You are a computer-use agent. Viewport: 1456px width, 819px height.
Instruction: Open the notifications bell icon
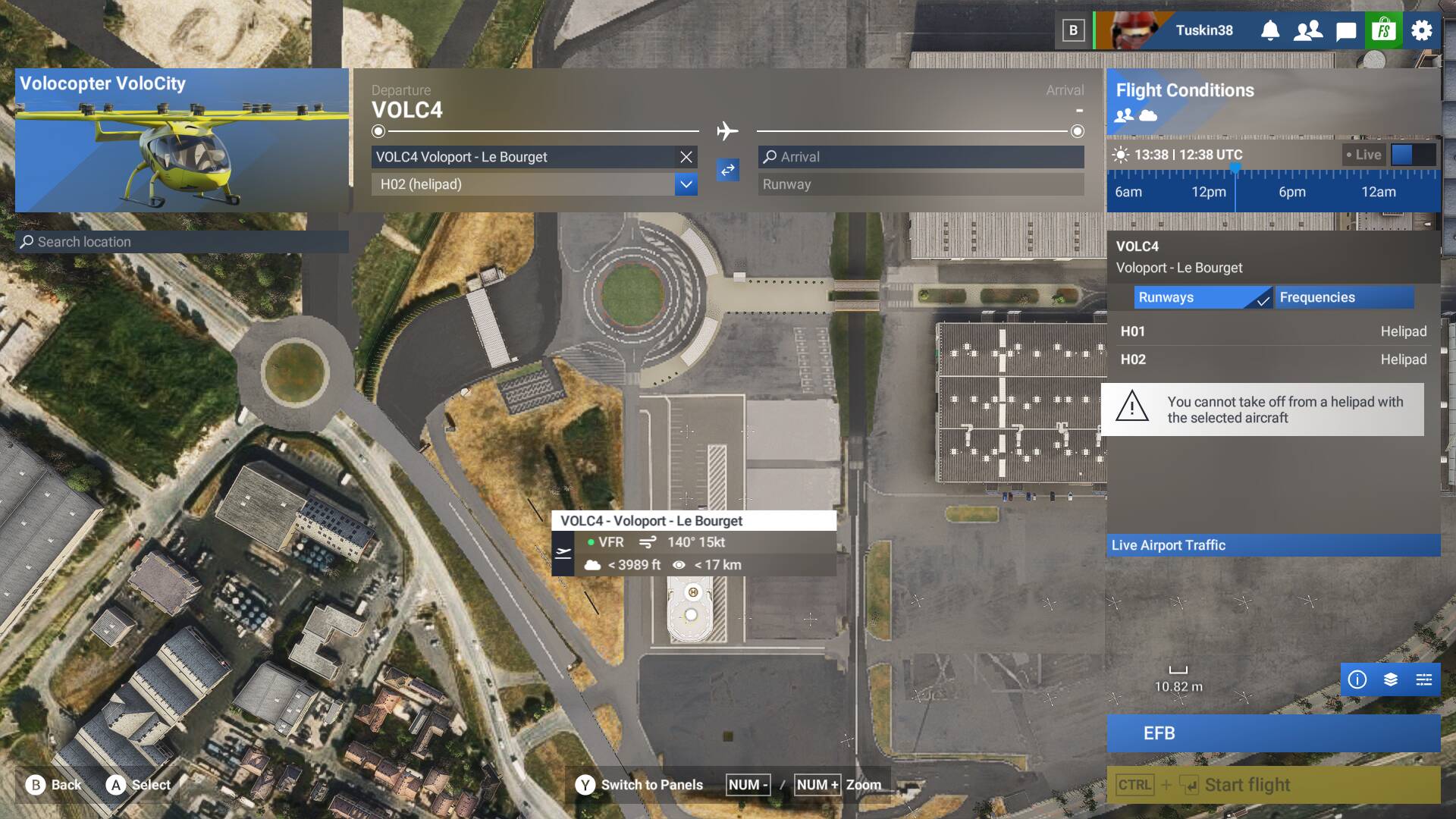click(1270, 30)
